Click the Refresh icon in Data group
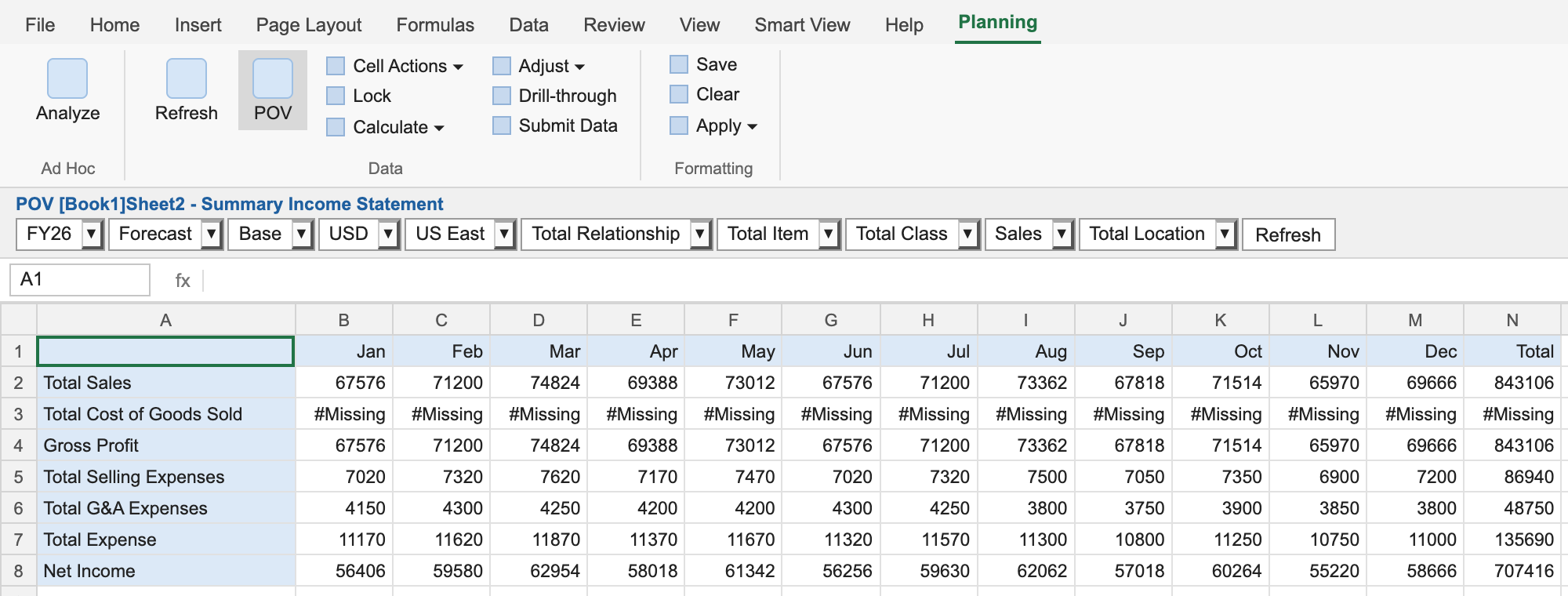1568x596 pixels. point(187,78)
